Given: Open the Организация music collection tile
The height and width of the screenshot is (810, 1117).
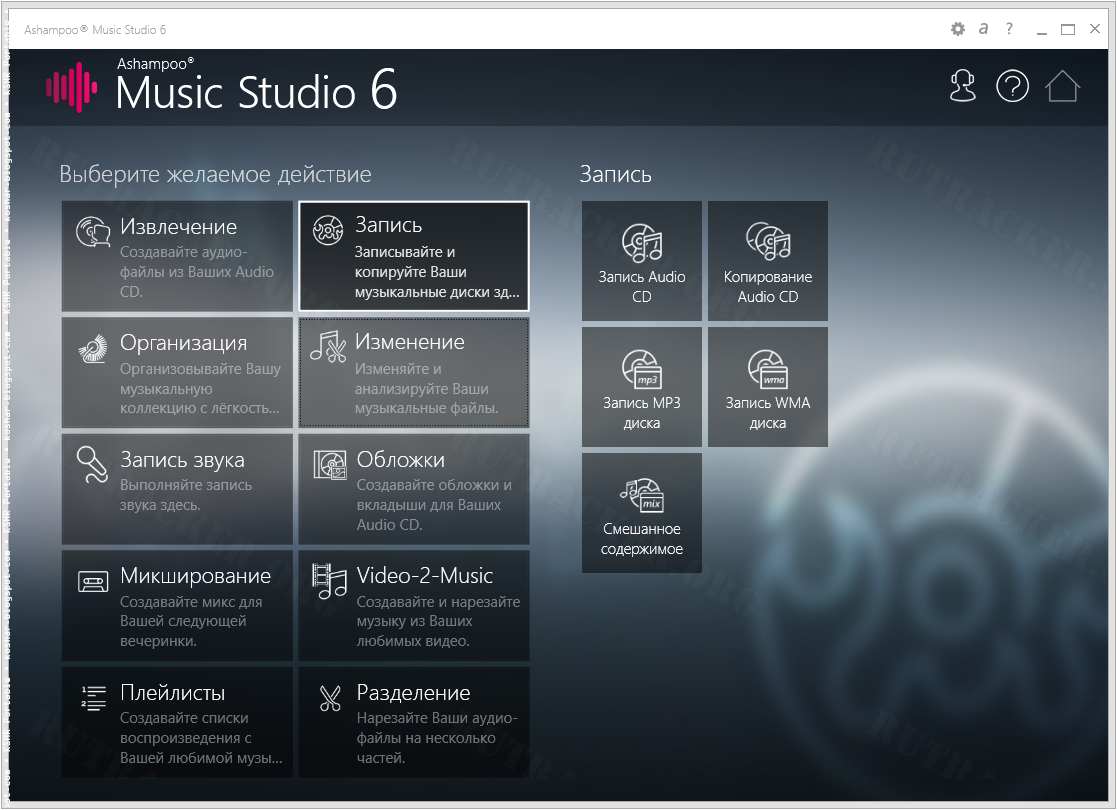Looking at the screenshot, I should tap(177, 372).
